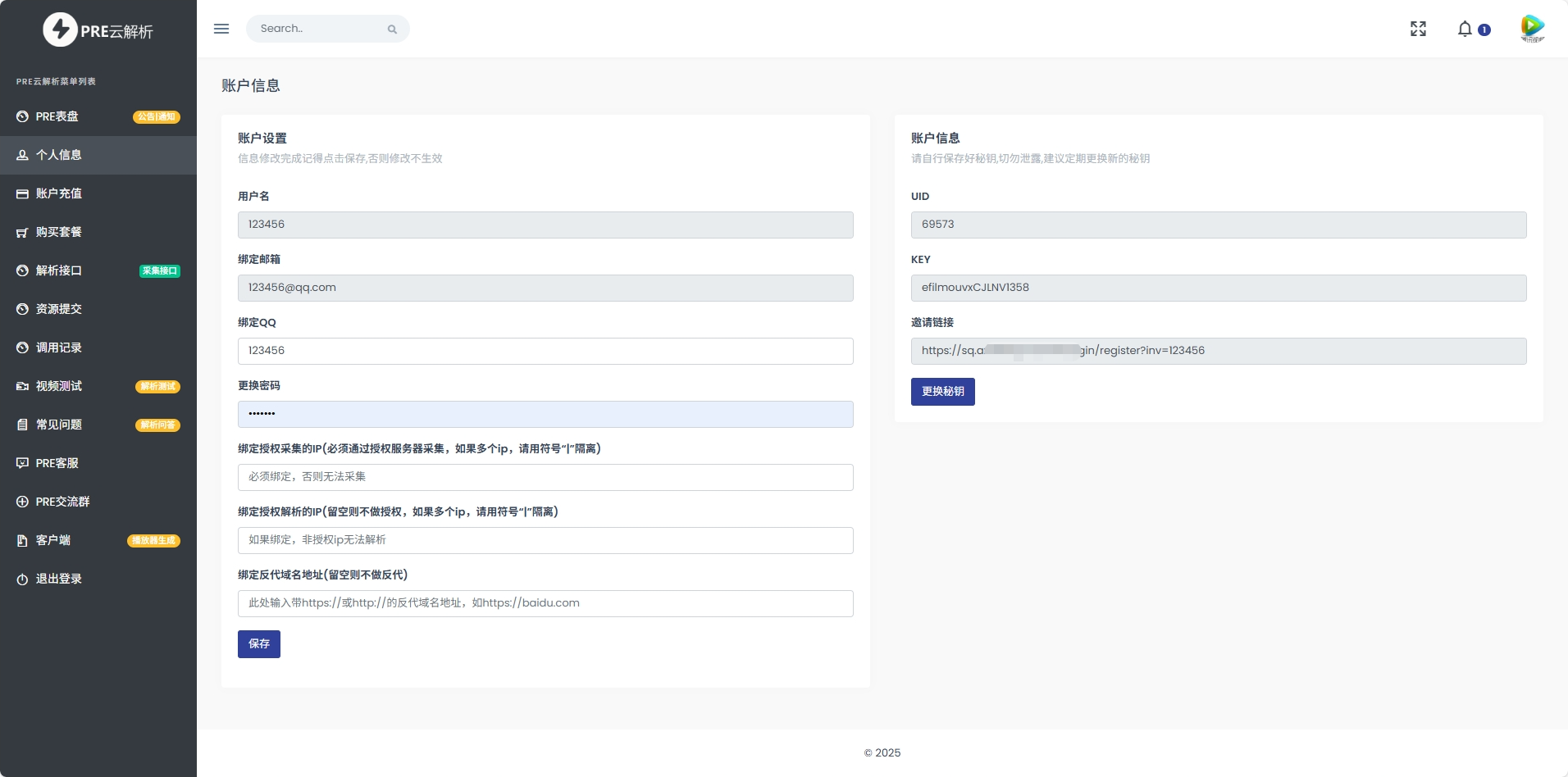Click the 绑定授权采集的IP input field
Screen dimensions: 1568x777
tap(545, 477)
